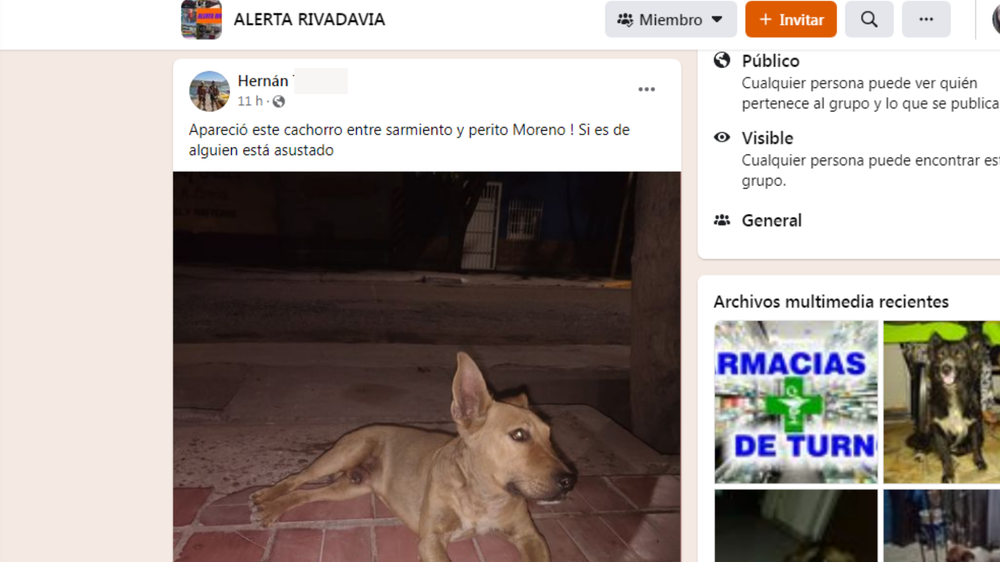Open Hernán's profile name link

click(263, 81)
